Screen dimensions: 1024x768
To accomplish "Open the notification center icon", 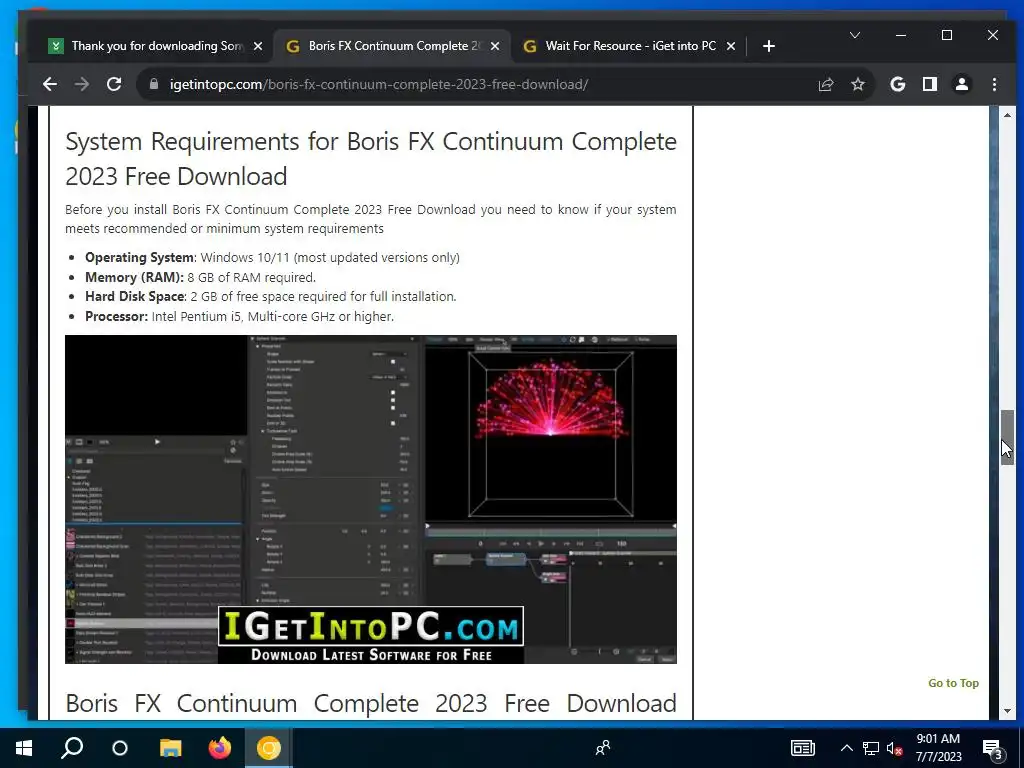I will point(992,748).
